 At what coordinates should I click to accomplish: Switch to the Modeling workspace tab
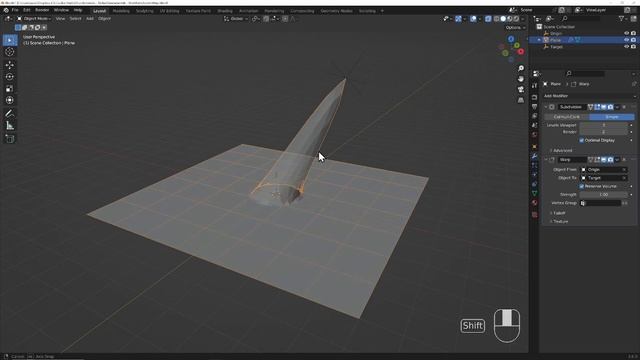point(121,11)
